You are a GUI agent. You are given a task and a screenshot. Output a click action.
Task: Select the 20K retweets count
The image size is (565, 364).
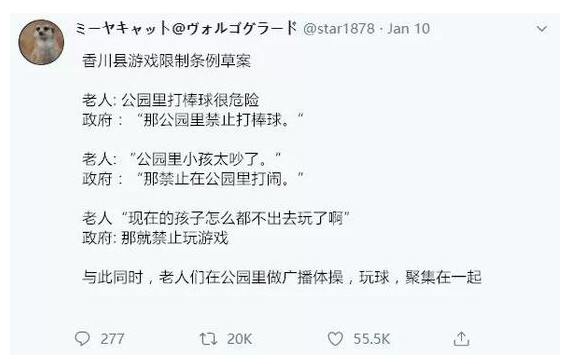(x=239, y=339)
